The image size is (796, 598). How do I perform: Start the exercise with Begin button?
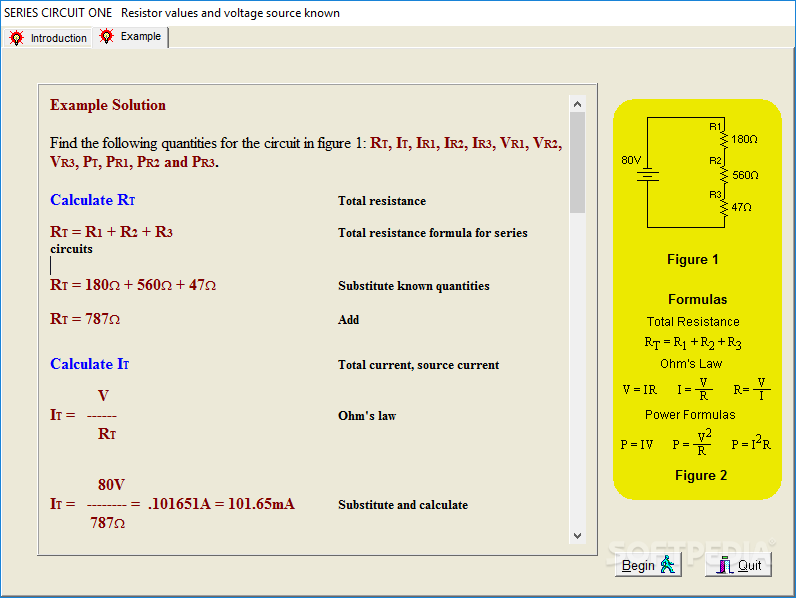tap(648, 565)
